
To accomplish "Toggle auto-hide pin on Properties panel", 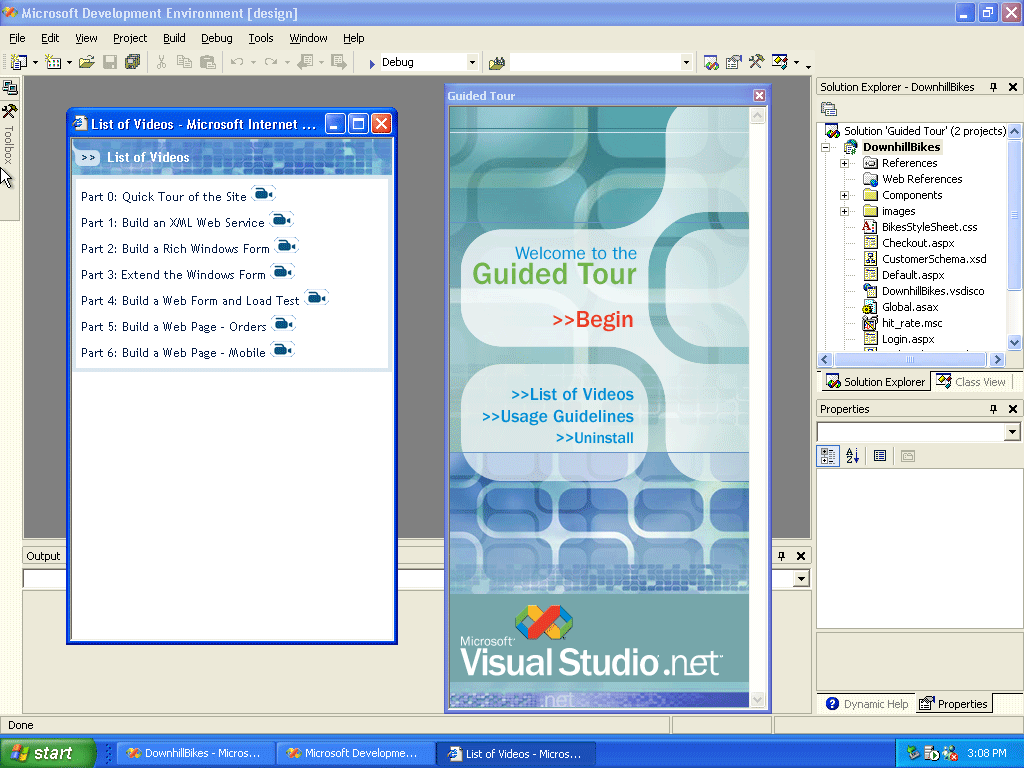I will [x=993, y=409].
